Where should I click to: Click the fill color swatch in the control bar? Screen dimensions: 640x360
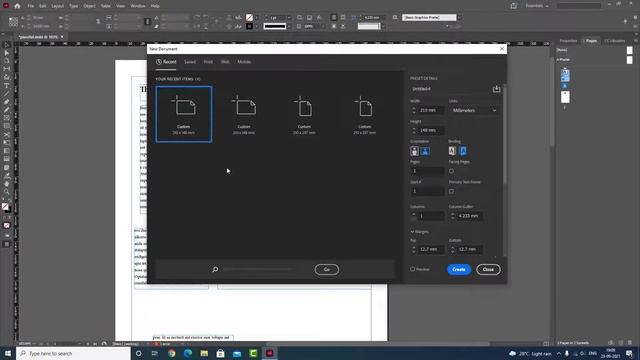coord(249,18)
